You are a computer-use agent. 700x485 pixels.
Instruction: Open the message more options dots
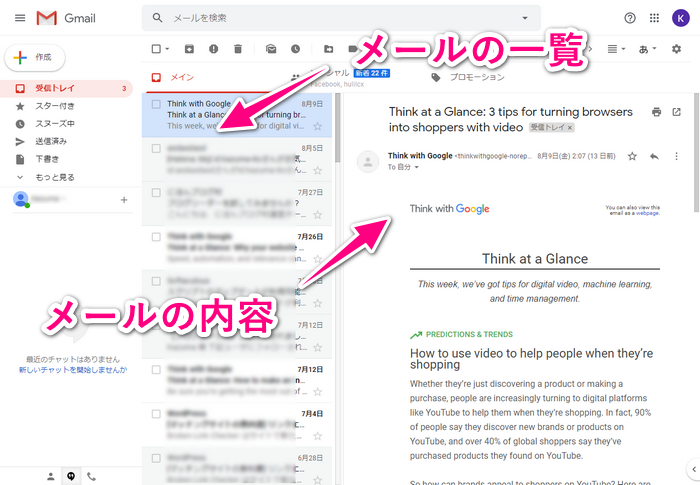676,156
